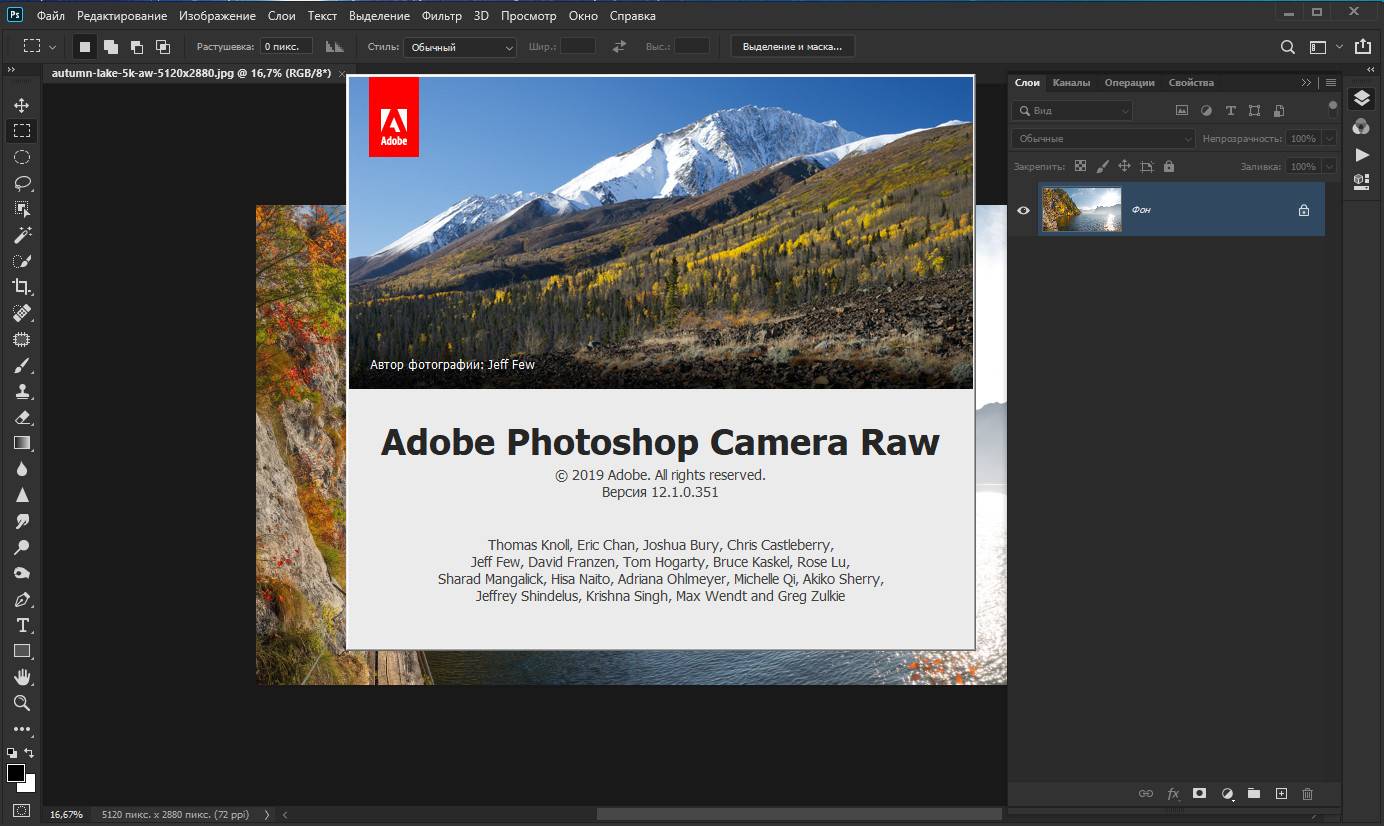Viewport: 1384px width, 826px height.
Task: Open the Заливка fill slider arrow
Action: (x=1329, y=167)
